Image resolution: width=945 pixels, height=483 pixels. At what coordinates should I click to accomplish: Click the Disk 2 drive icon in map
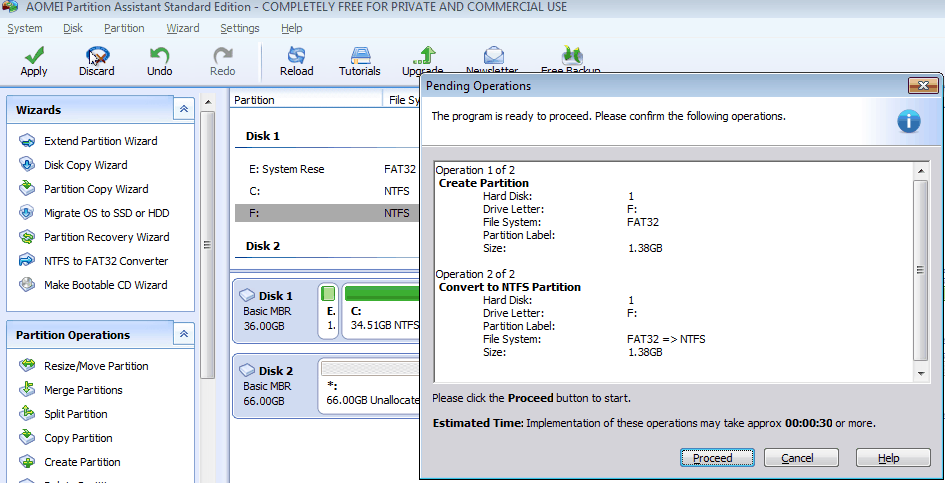pos(247,370)
